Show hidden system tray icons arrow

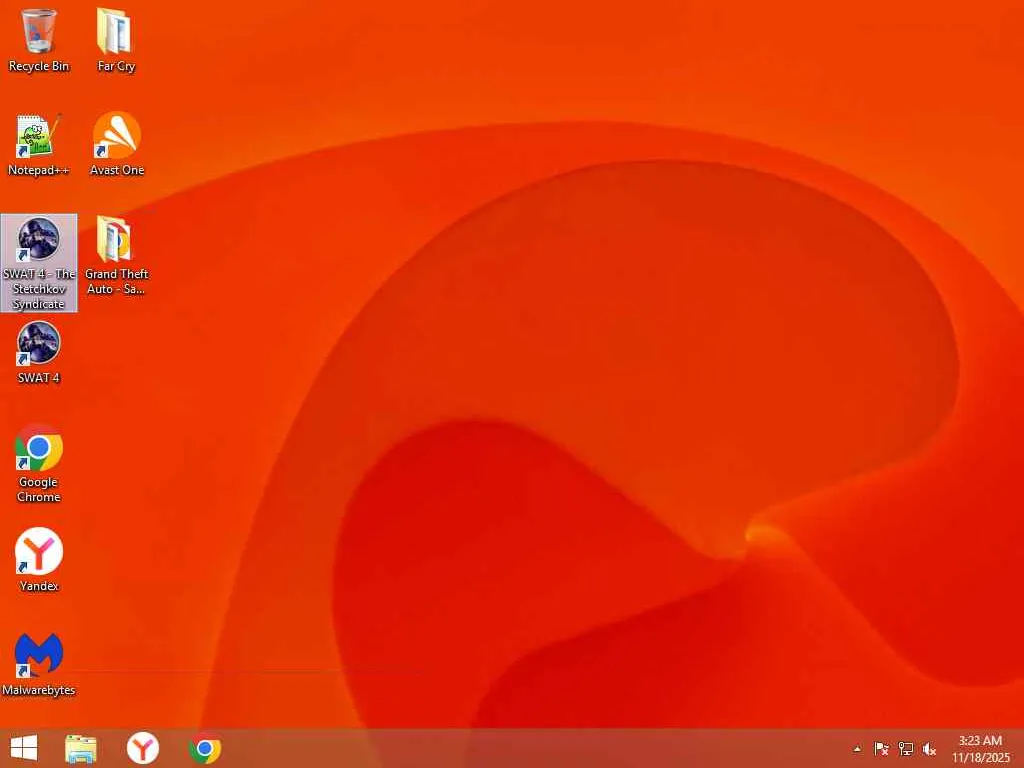(x=857, y=749)
